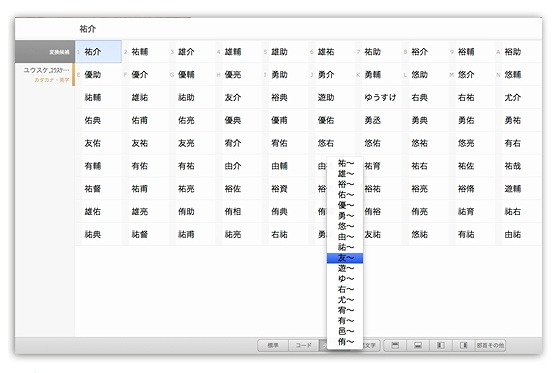Choose candidate E 優助

point(98,75)
